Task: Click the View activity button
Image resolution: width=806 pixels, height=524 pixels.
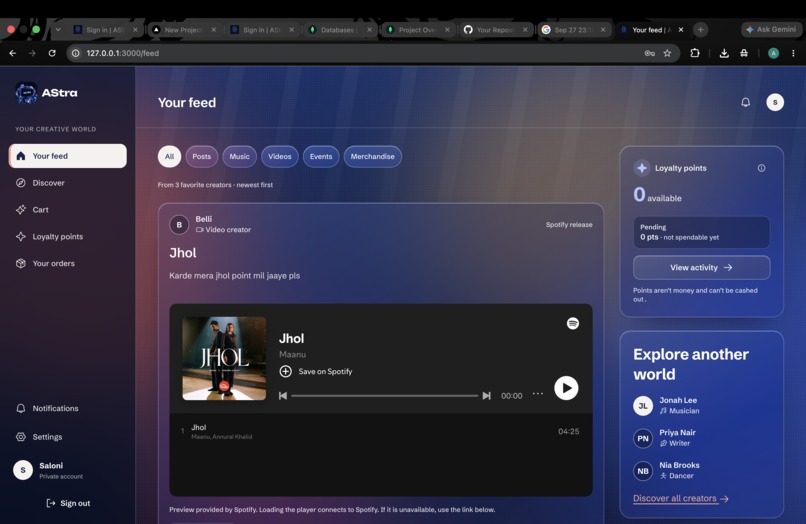Action: pos(701,267)
